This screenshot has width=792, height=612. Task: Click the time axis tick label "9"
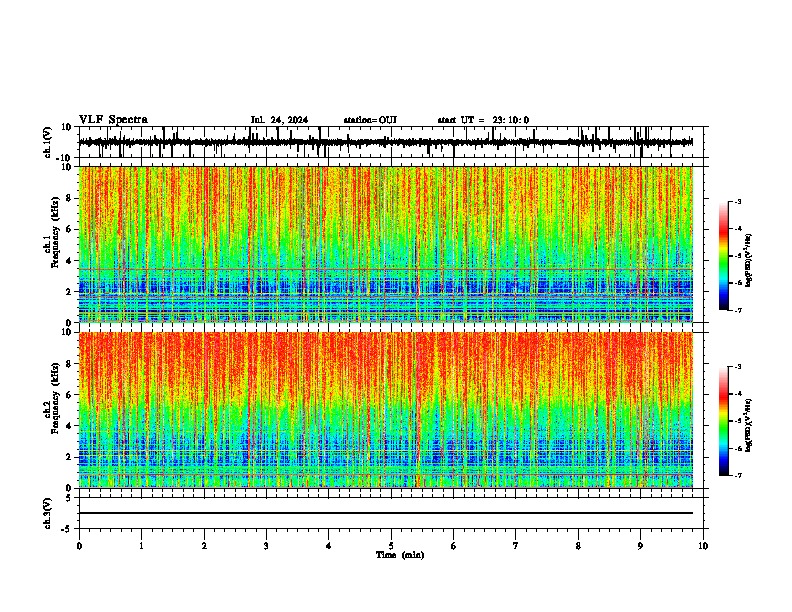pyautogui.click(x=640, y=546)
